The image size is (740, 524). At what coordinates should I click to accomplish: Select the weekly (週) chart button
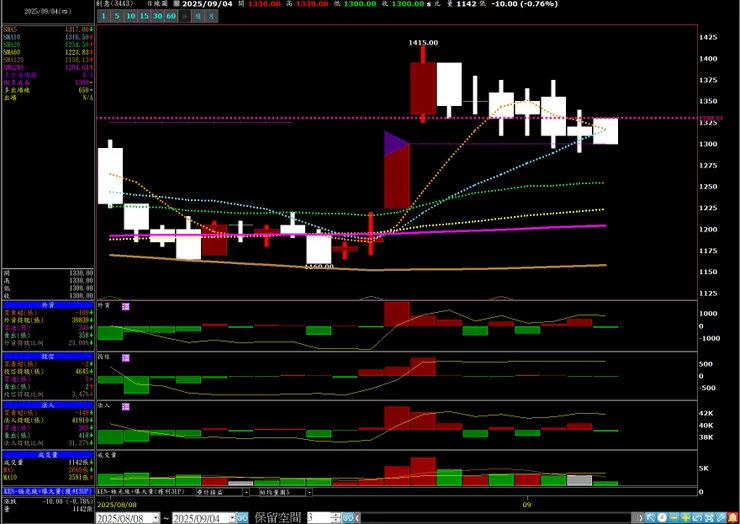pyautogui.click(x=198, y=16)
